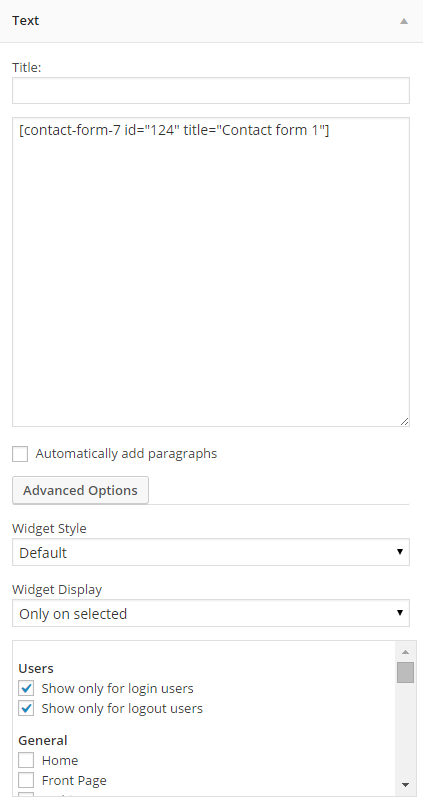Uncheck Show only for login users

pos(26,688)
